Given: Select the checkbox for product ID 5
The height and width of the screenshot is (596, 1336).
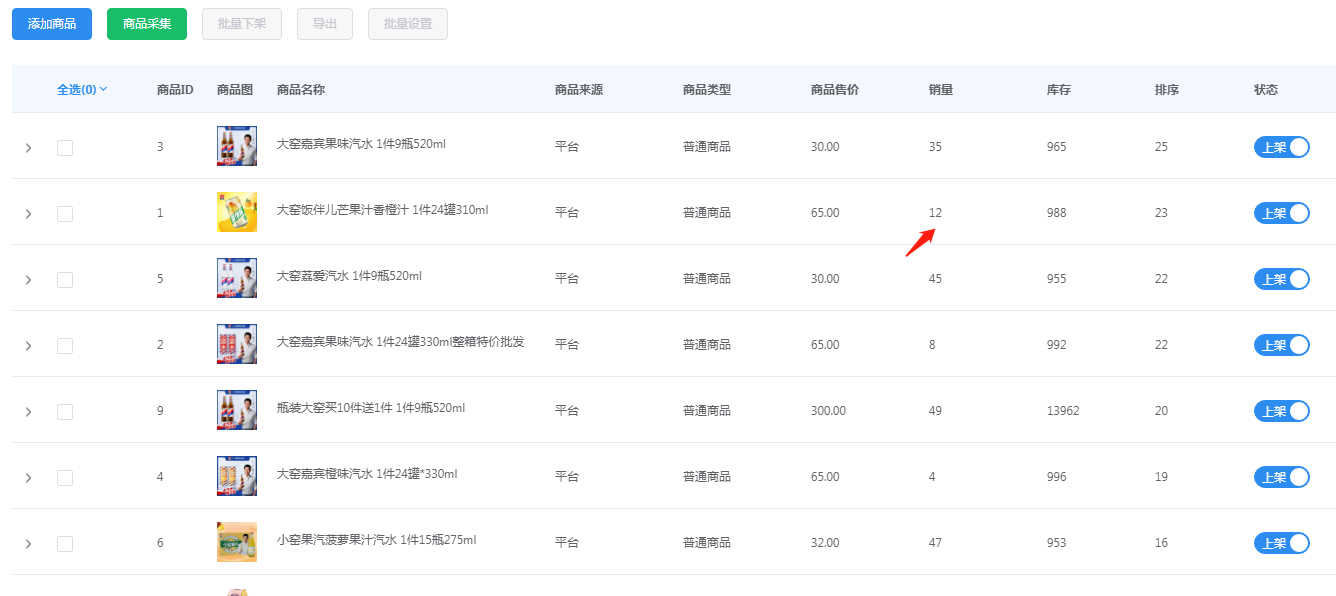Looking at the screenshot, I should coord(65,280).
